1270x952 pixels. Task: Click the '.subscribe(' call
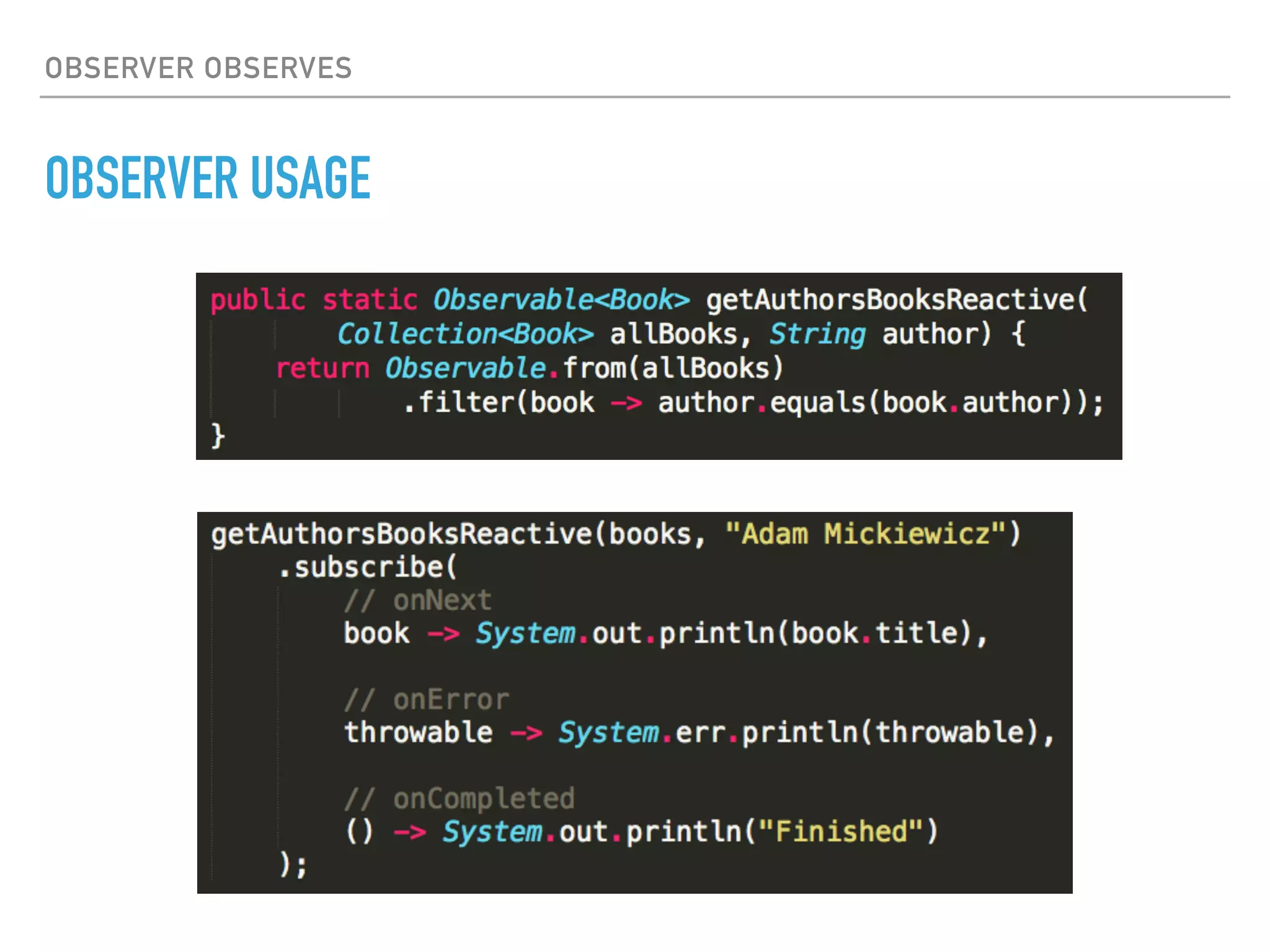pos(368,568)
